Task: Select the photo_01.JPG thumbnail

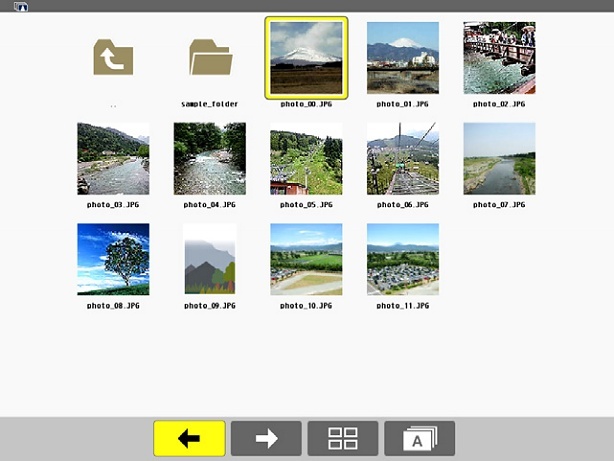Action: pyautogui.click(x=403, y=58)
